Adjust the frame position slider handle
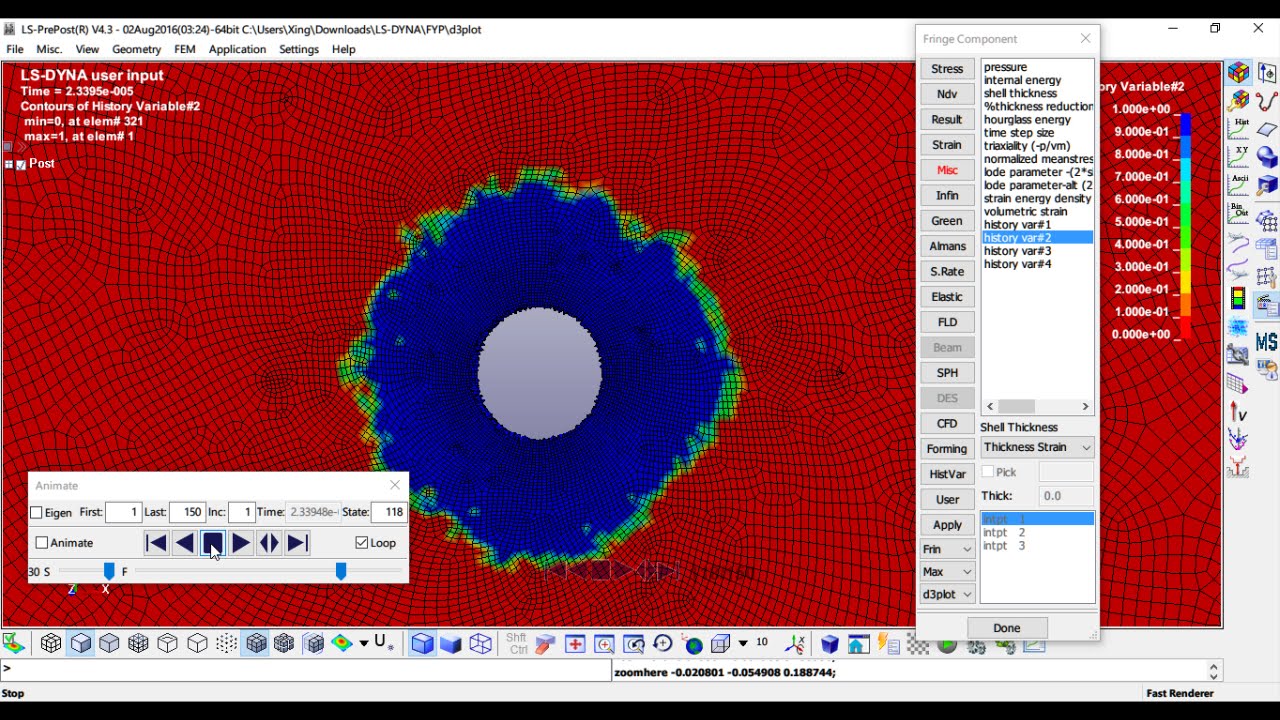 [341, 571]
